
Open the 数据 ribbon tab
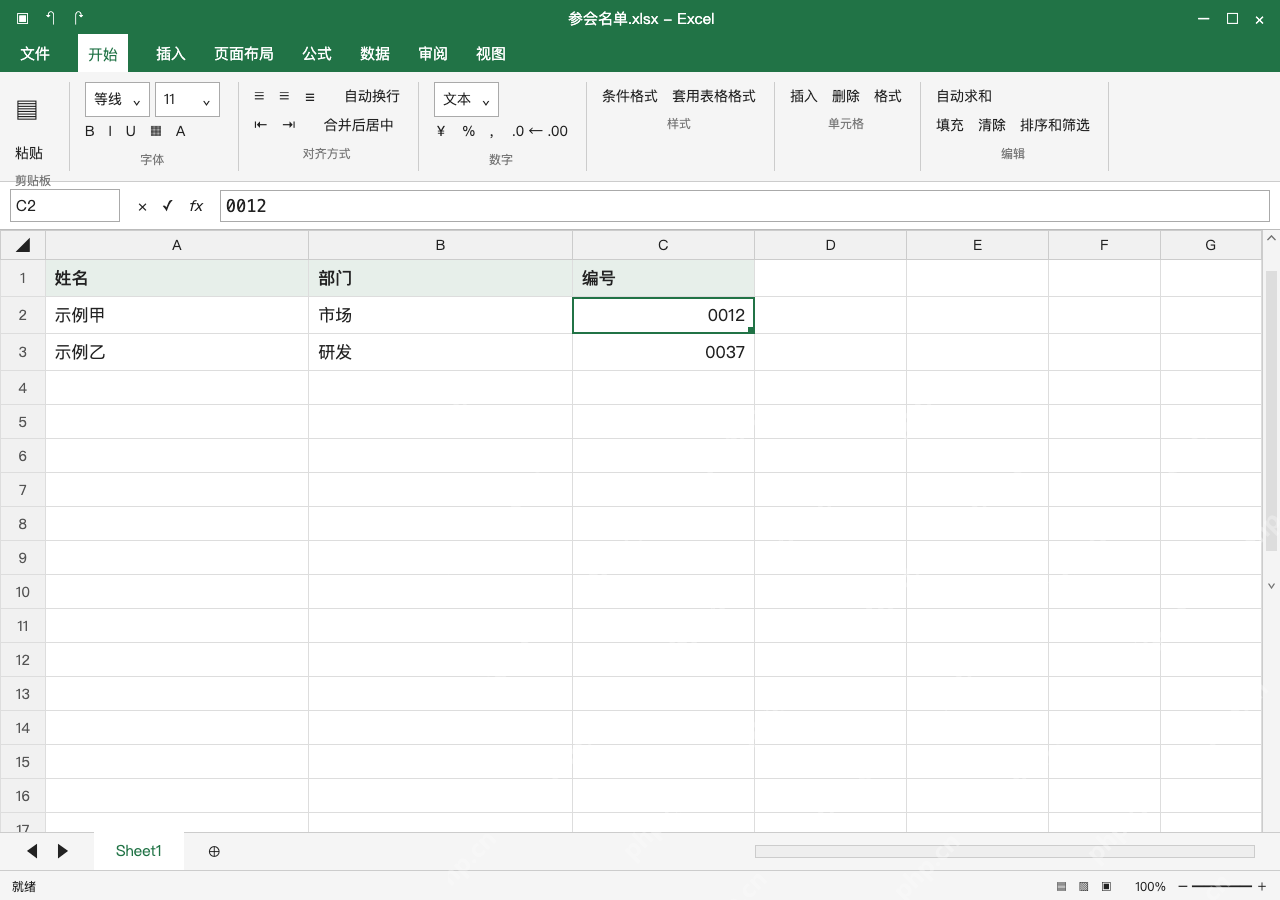pos(375,54)
